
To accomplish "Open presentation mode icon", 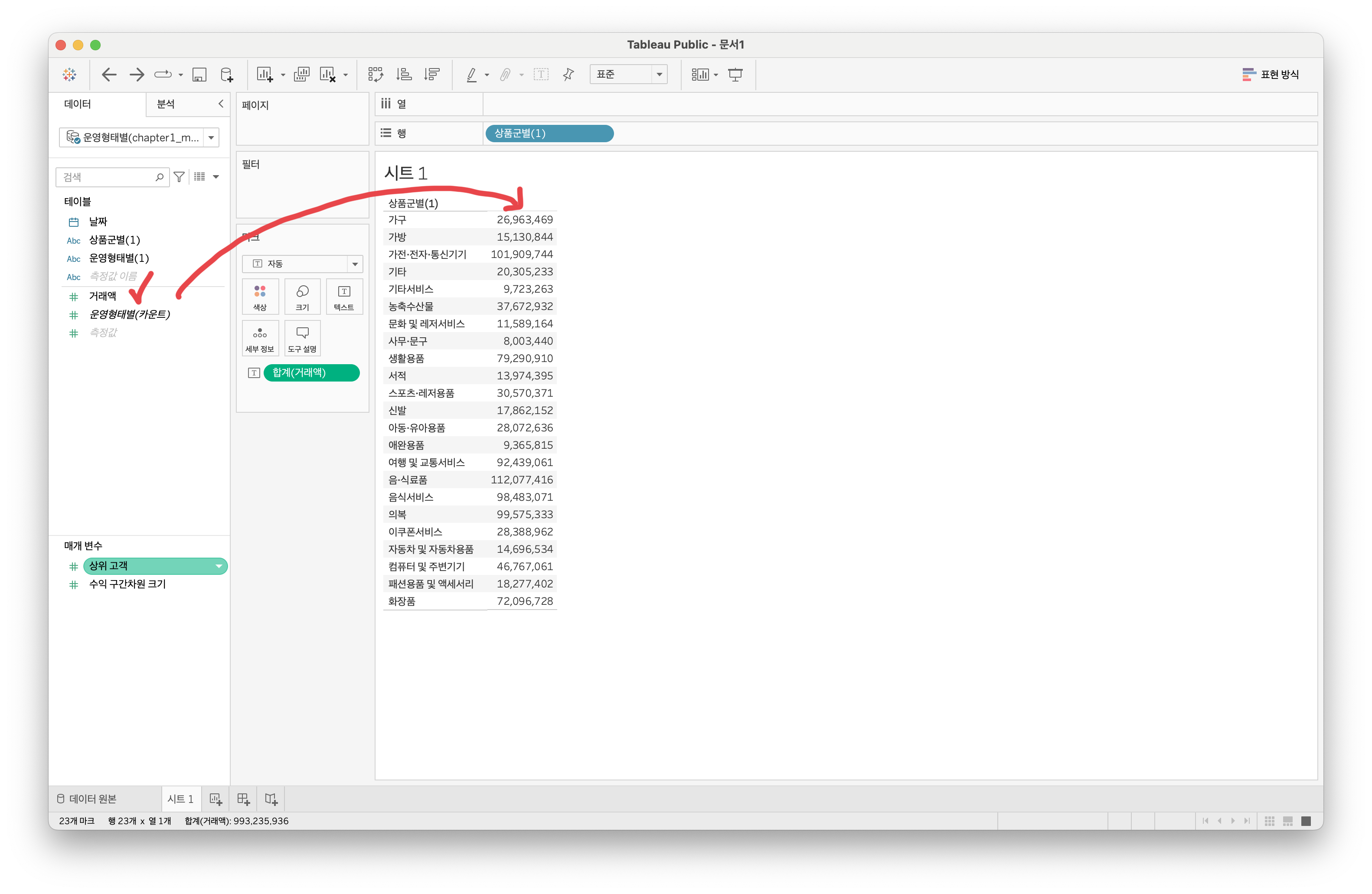I will coord(735,75).
